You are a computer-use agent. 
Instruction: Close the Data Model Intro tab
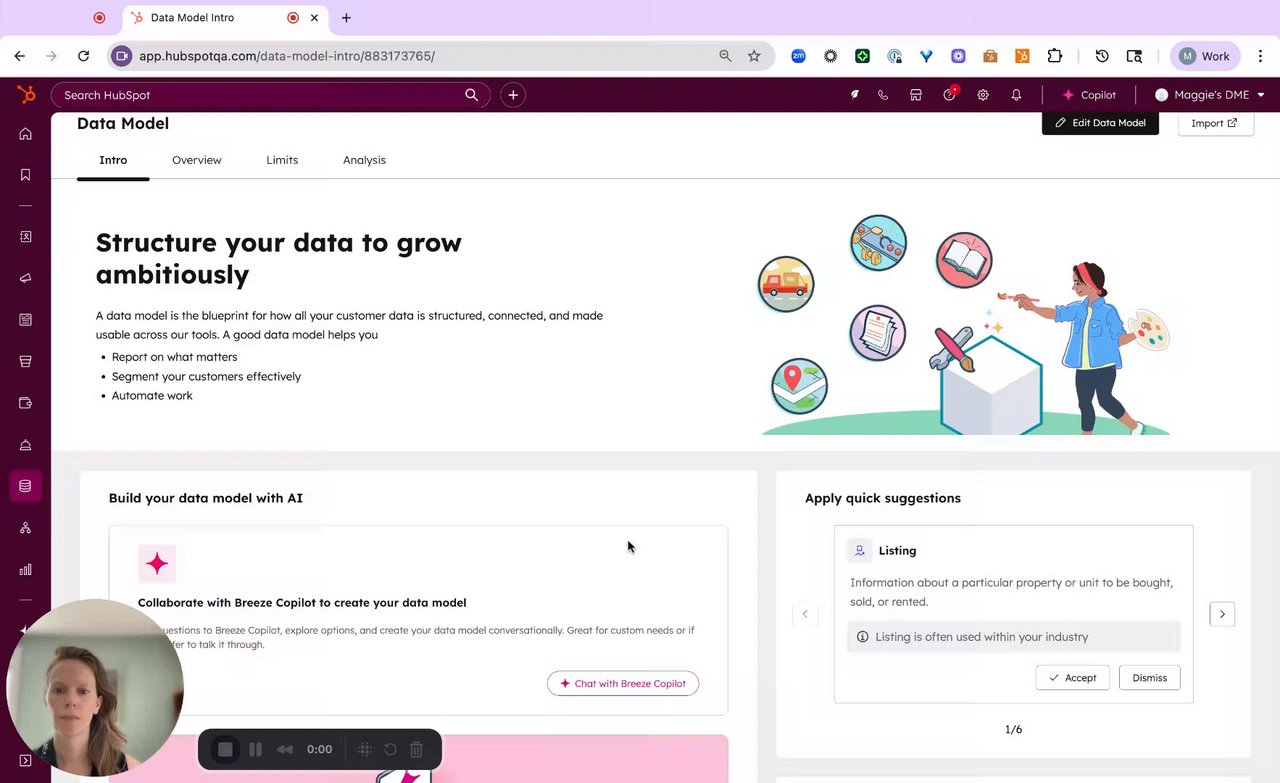tap(315, 18)
